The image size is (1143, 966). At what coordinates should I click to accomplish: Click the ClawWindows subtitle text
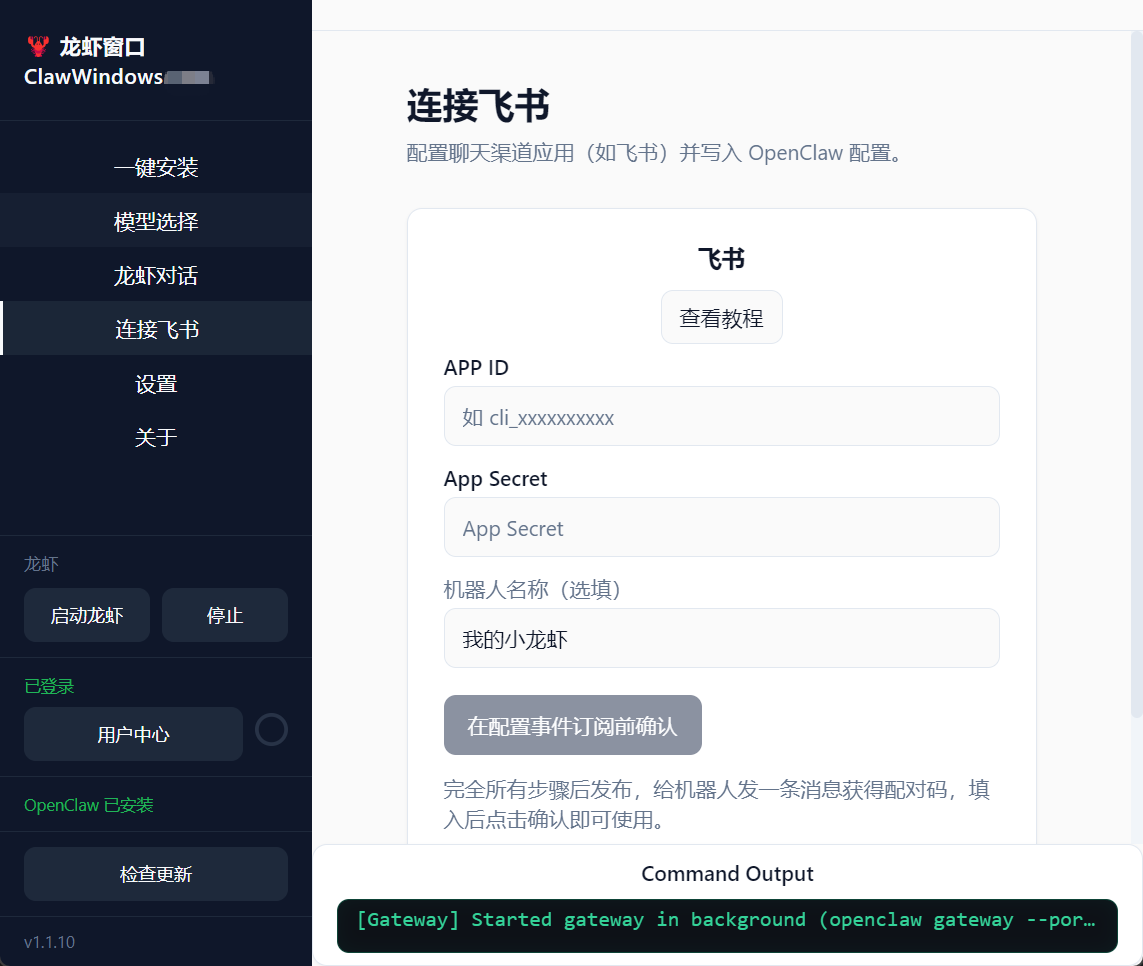click(93, 77)
